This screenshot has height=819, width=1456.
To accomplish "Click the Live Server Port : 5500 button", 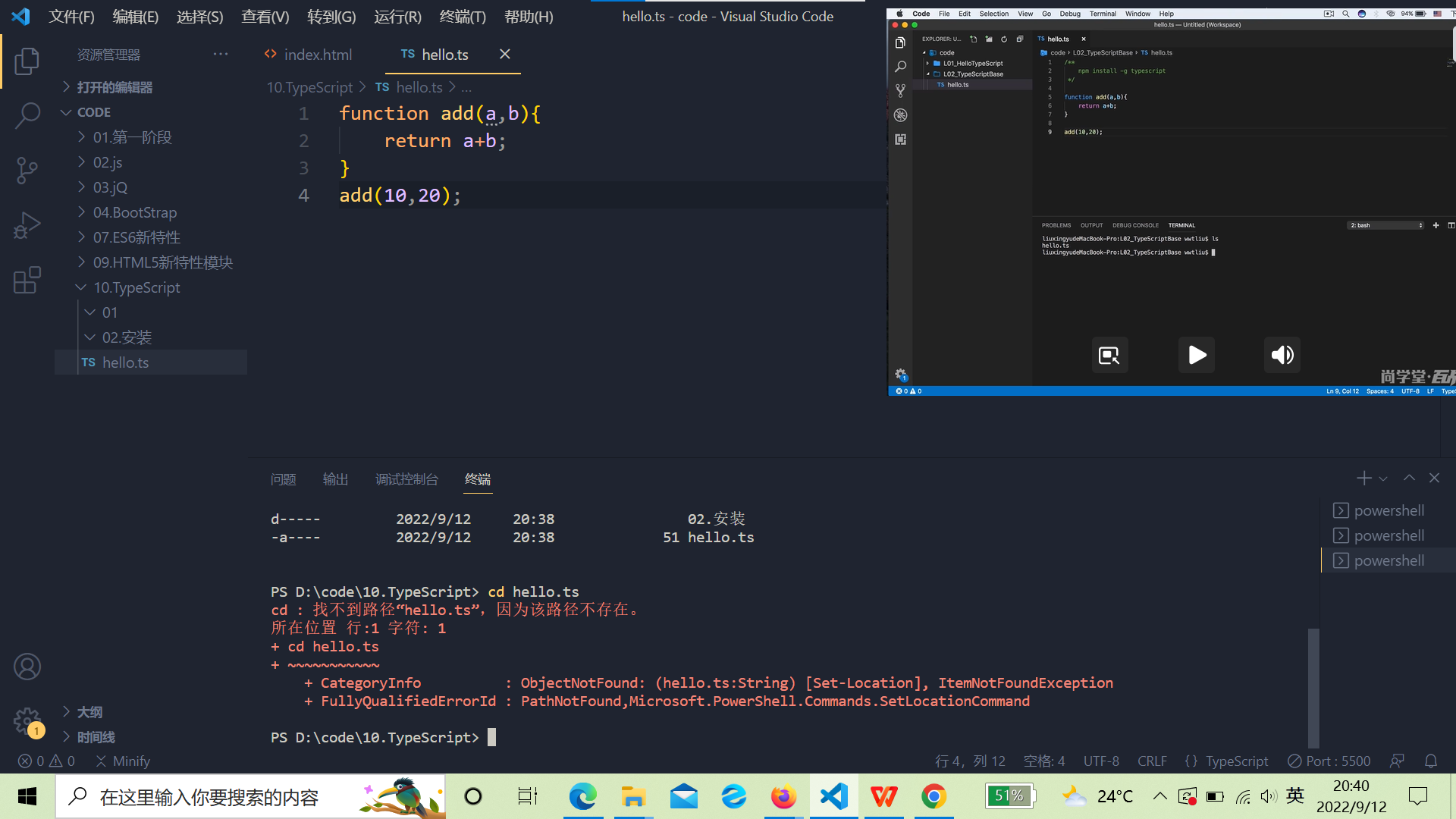I will point(1329,761).
